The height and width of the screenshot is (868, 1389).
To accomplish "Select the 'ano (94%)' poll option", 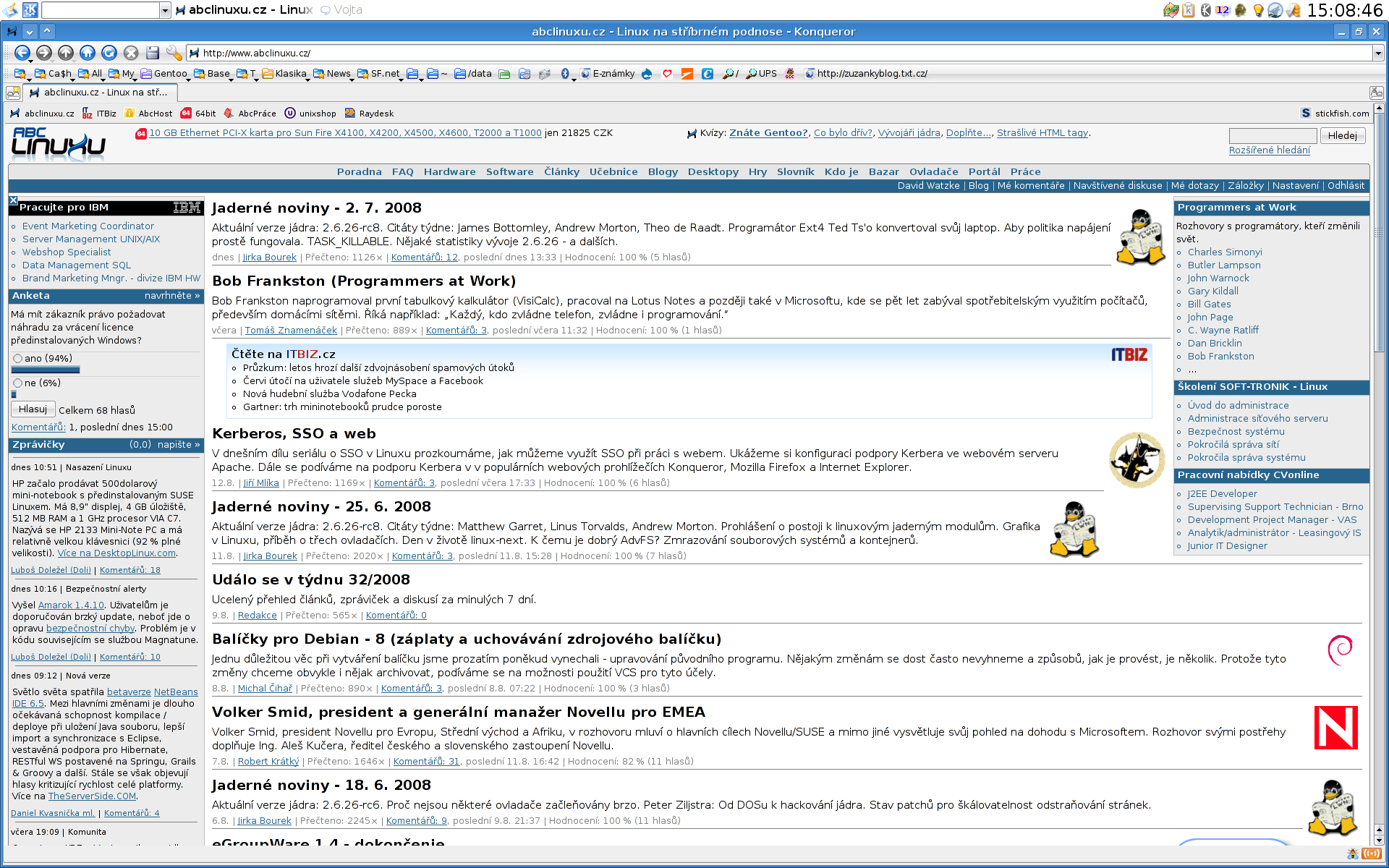I will click(18, 359).
